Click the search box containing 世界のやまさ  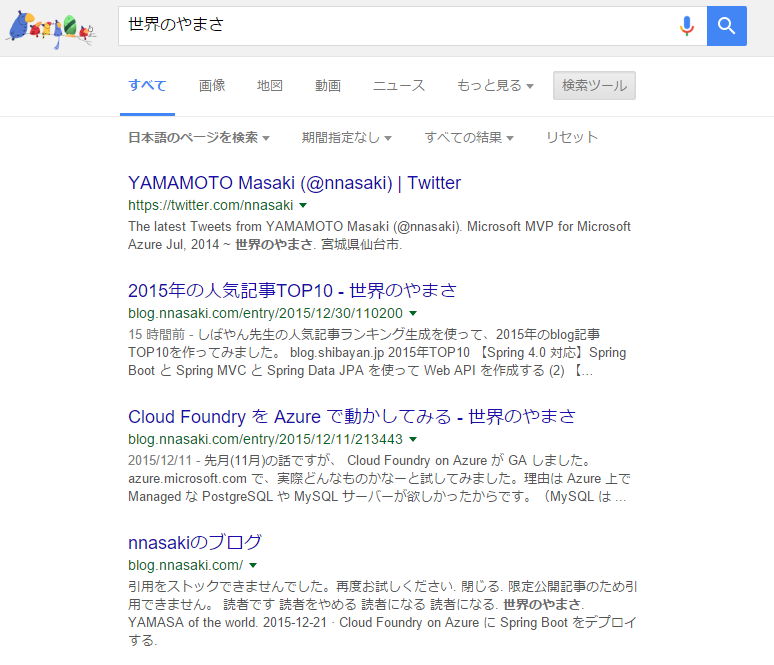(412, 26)
